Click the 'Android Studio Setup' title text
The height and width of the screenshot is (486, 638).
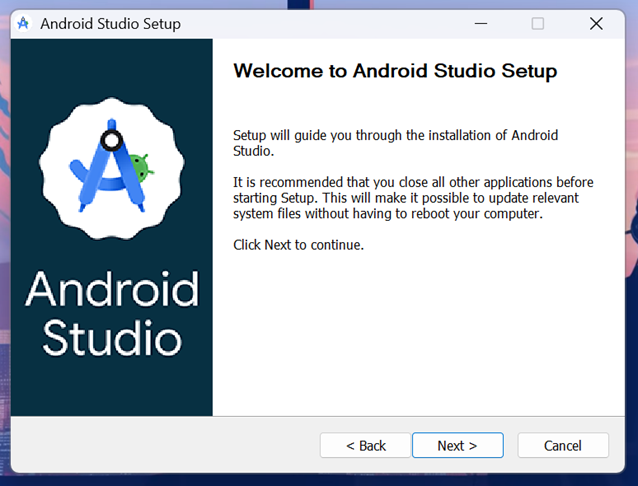(x=110, y=24)
